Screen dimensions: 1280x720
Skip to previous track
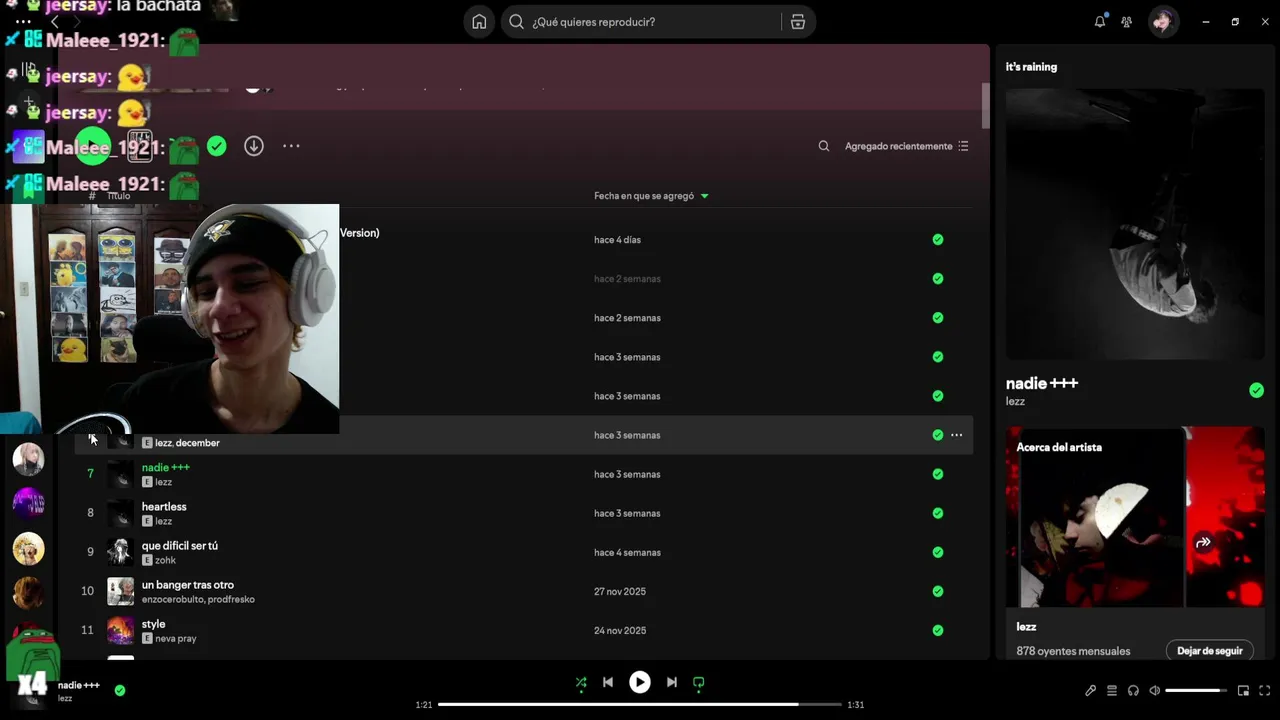tap(608, 682)
